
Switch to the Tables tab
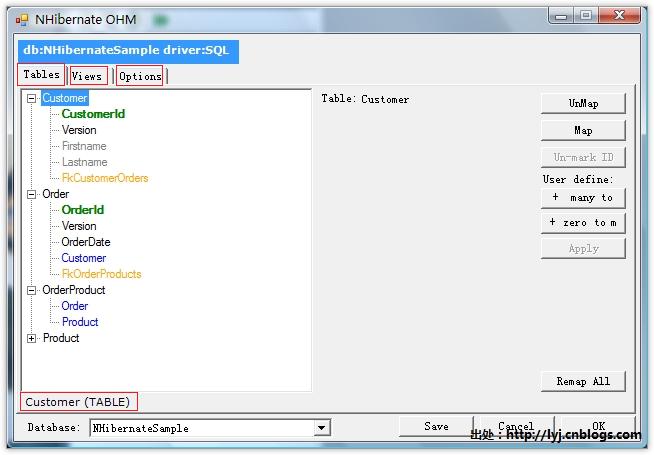click(41, 75)
